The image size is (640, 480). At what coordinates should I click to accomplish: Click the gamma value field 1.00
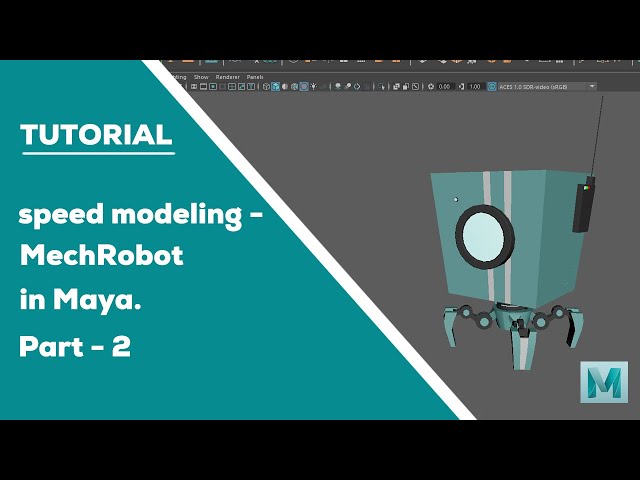click(476, 87)
